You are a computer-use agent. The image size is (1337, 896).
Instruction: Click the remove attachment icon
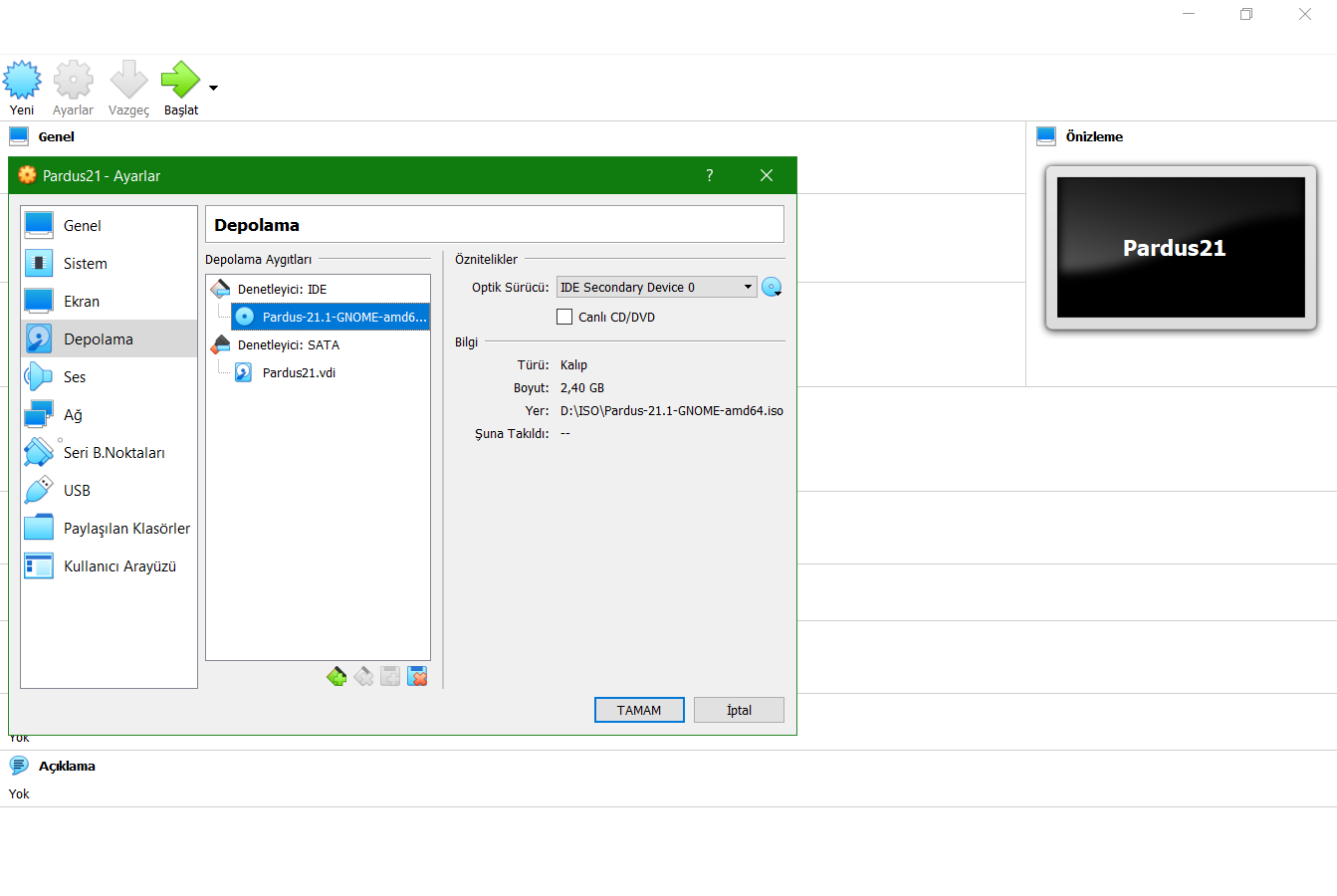pos(417,677)
